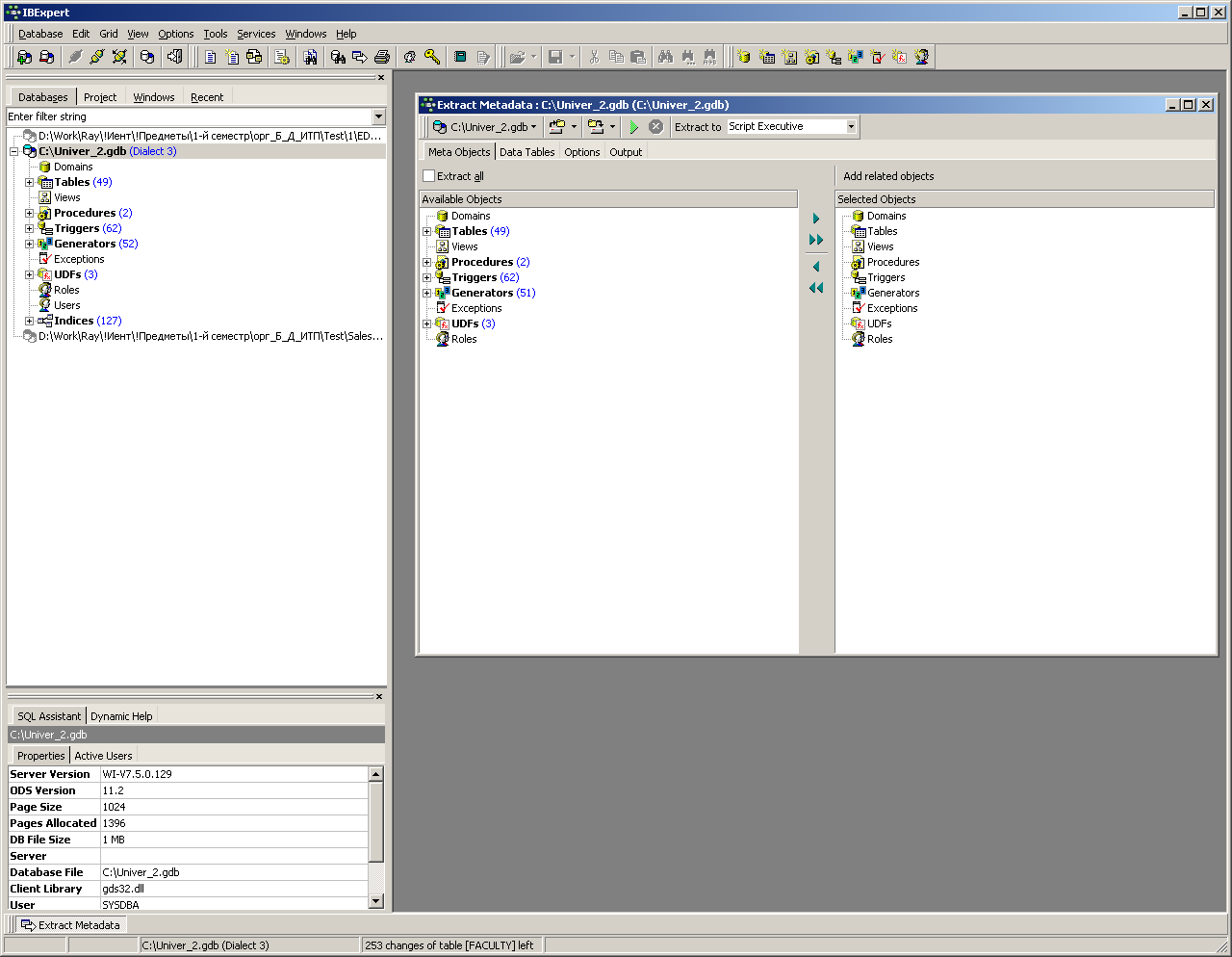The image size is (1232, 957).
Task: Select Roles under Selected Objects
Action: pyautogui.click(x=880, y=339)
